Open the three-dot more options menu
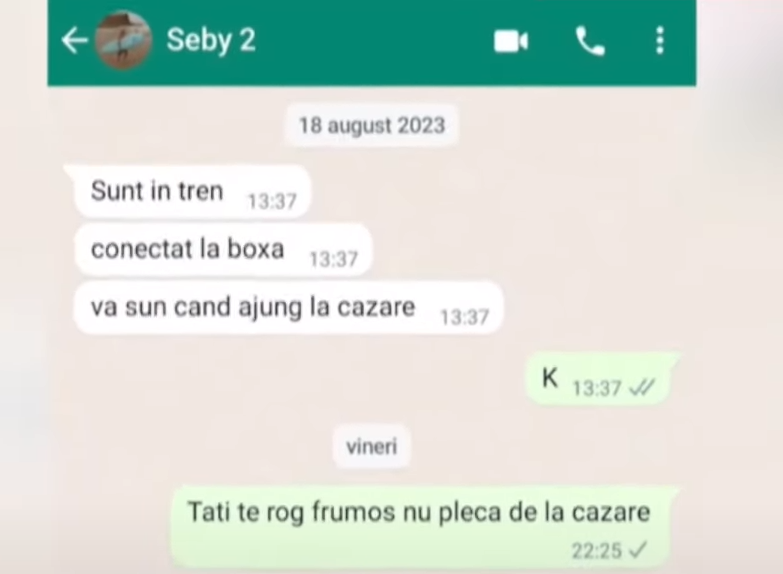The image size is (783, 574). pyautogui.click(x=660, y=40)
